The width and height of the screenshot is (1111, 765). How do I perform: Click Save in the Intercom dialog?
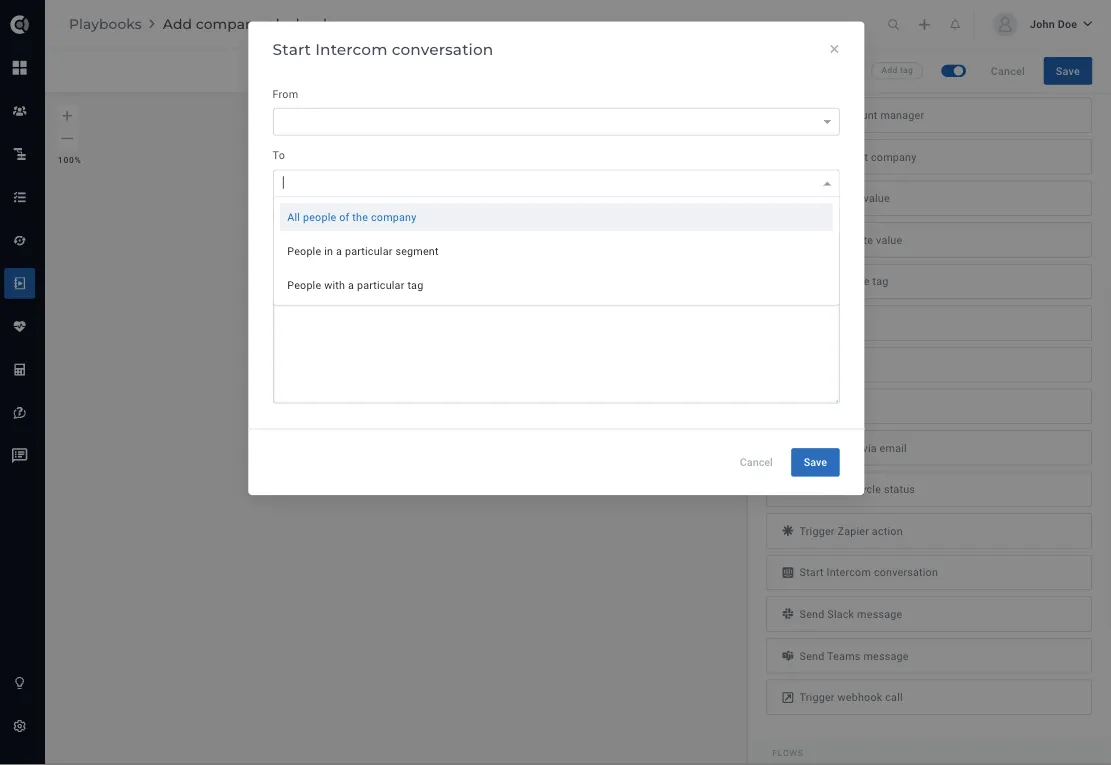pyautogui.click(x=815, y=463)
